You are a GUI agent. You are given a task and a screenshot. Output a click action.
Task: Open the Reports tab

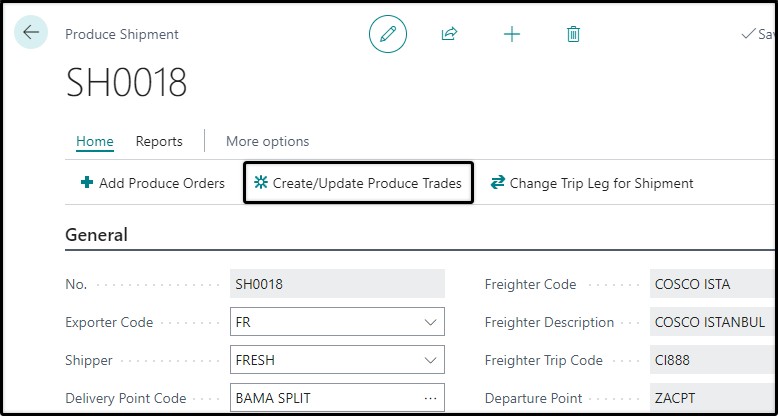(x=159, y=141)
